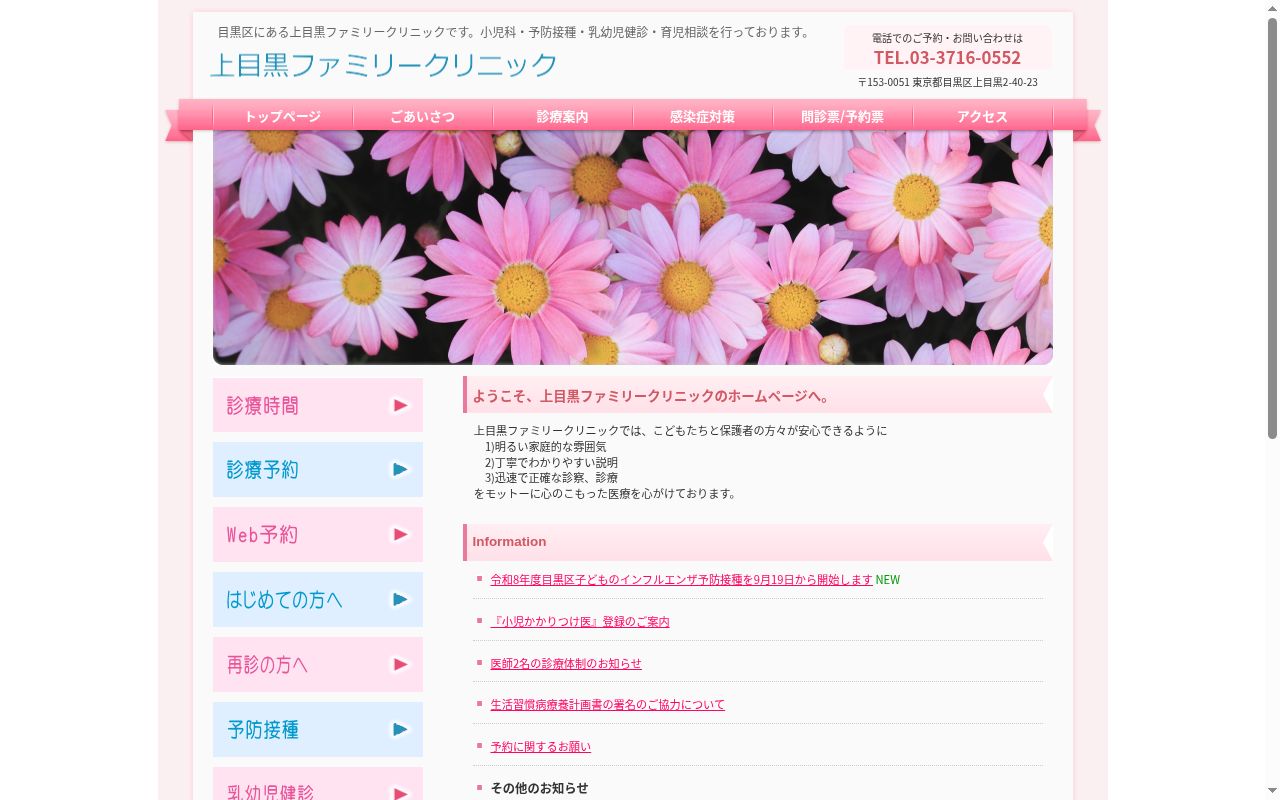Image resolution: width=1280 pixels, height=800 pixels.
Task: Click the arrow icon on 診療時間
Action: [400, 405]
